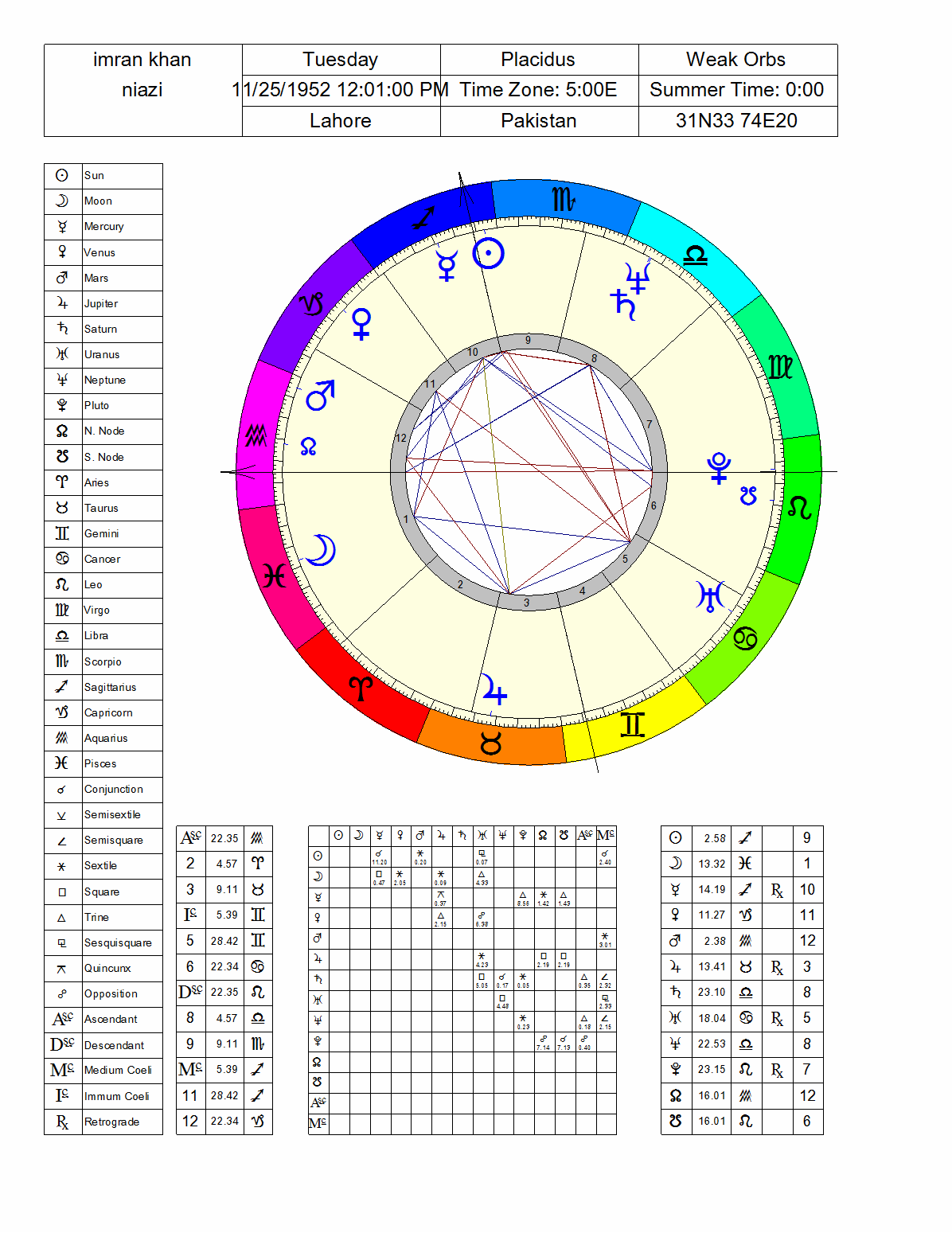Click the "Time Zone: 5:00E" cell
952x1233 pixels.
pyautogui.click(x=539, y=90)
